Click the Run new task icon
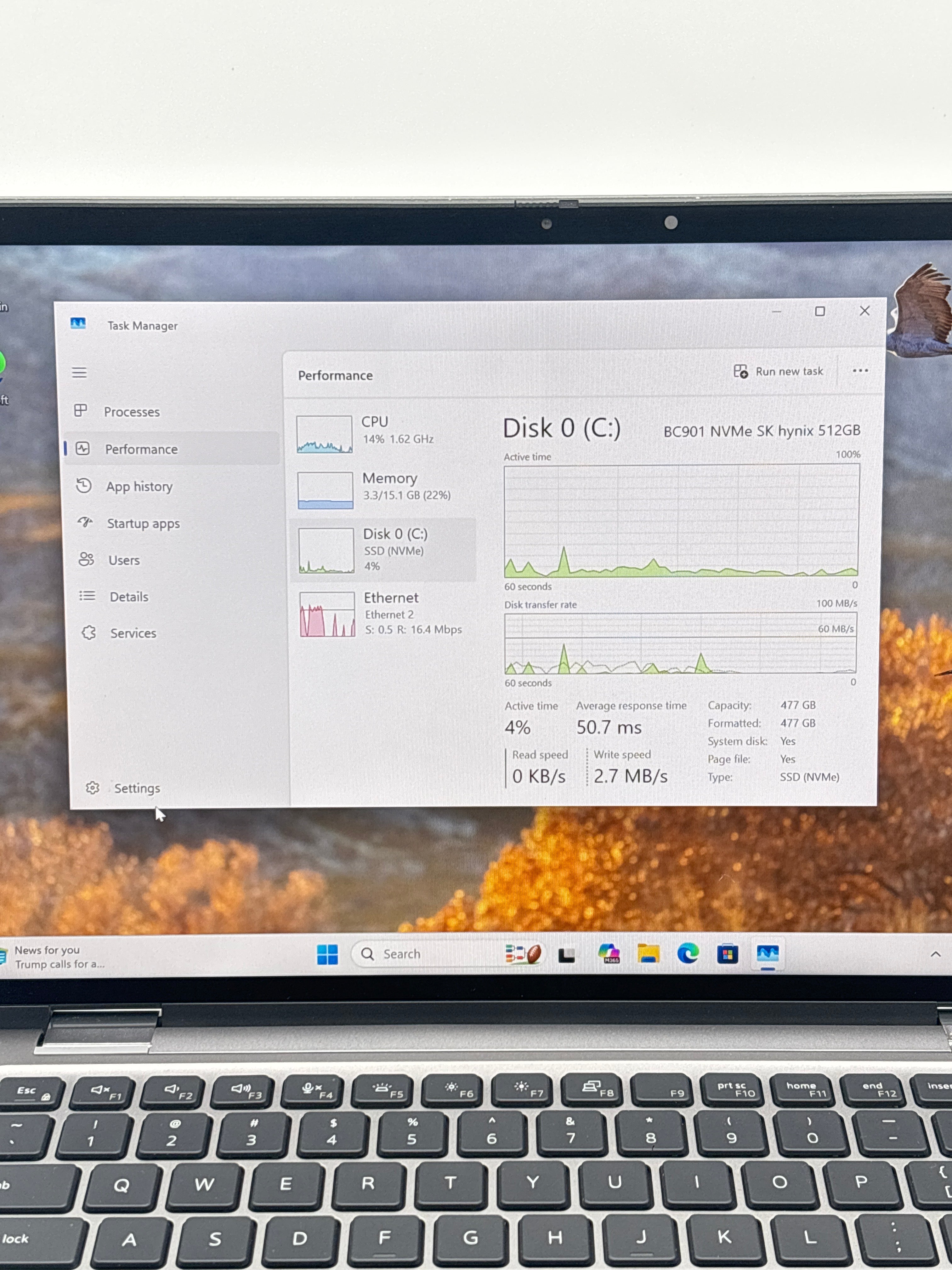The height and width of the screenshot is (1270, 952). (x=741, y=371)
